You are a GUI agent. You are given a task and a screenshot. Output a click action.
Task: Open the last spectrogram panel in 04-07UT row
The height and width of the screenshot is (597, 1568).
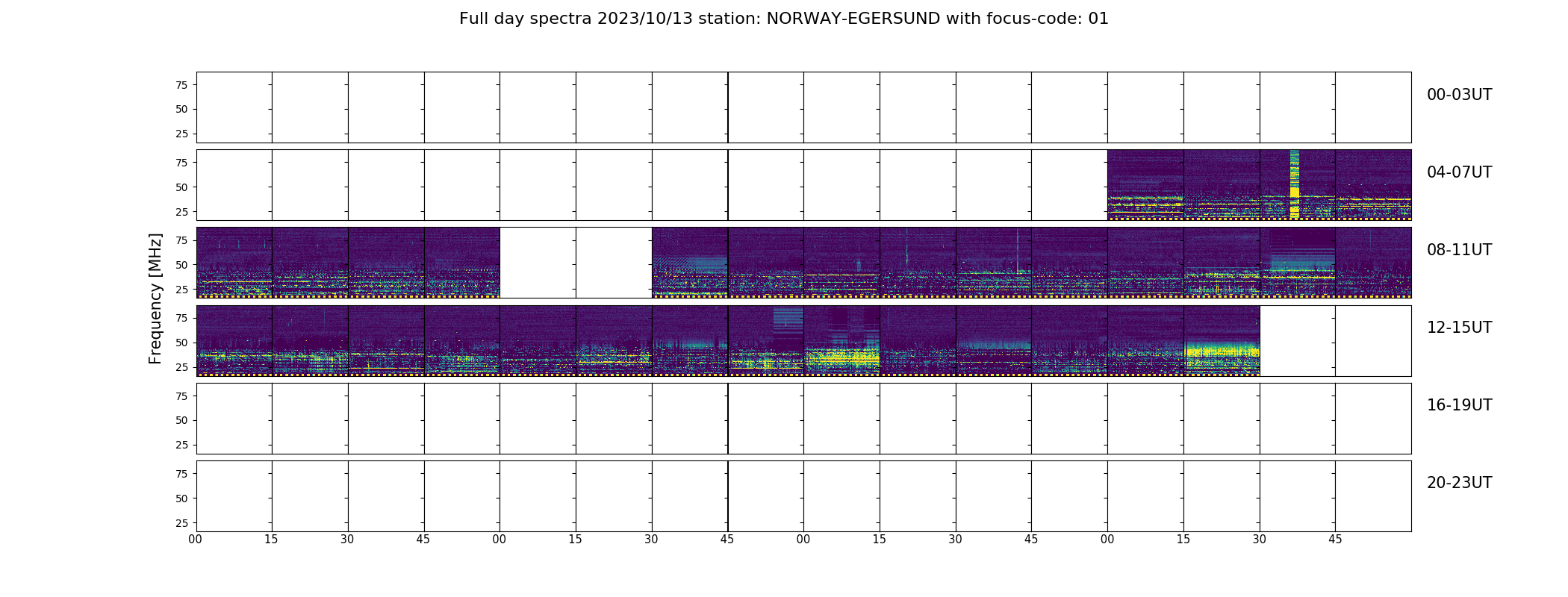click(1373, 184)
